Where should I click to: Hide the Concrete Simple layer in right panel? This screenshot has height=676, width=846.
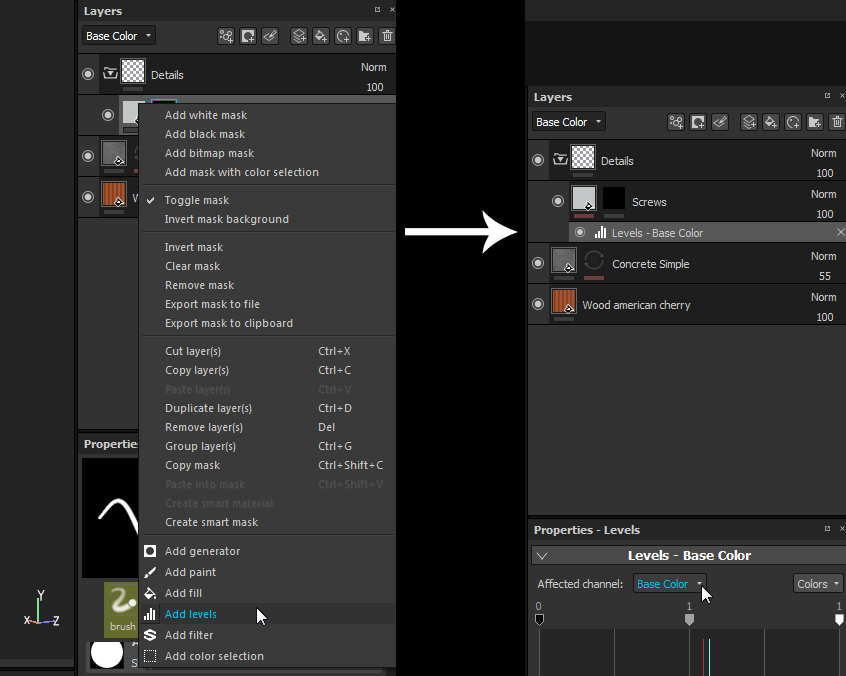pos(538,263)
